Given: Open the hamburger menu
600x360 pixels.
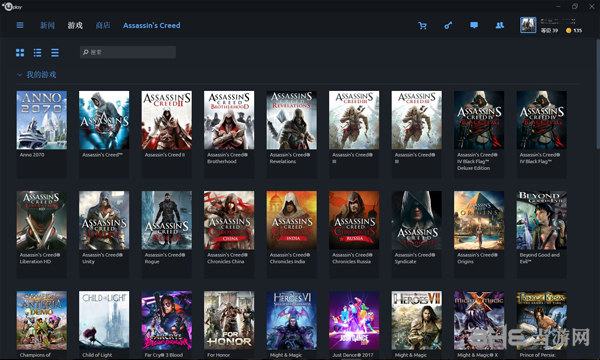Looking at the screenshot, I should pos(20,25).
